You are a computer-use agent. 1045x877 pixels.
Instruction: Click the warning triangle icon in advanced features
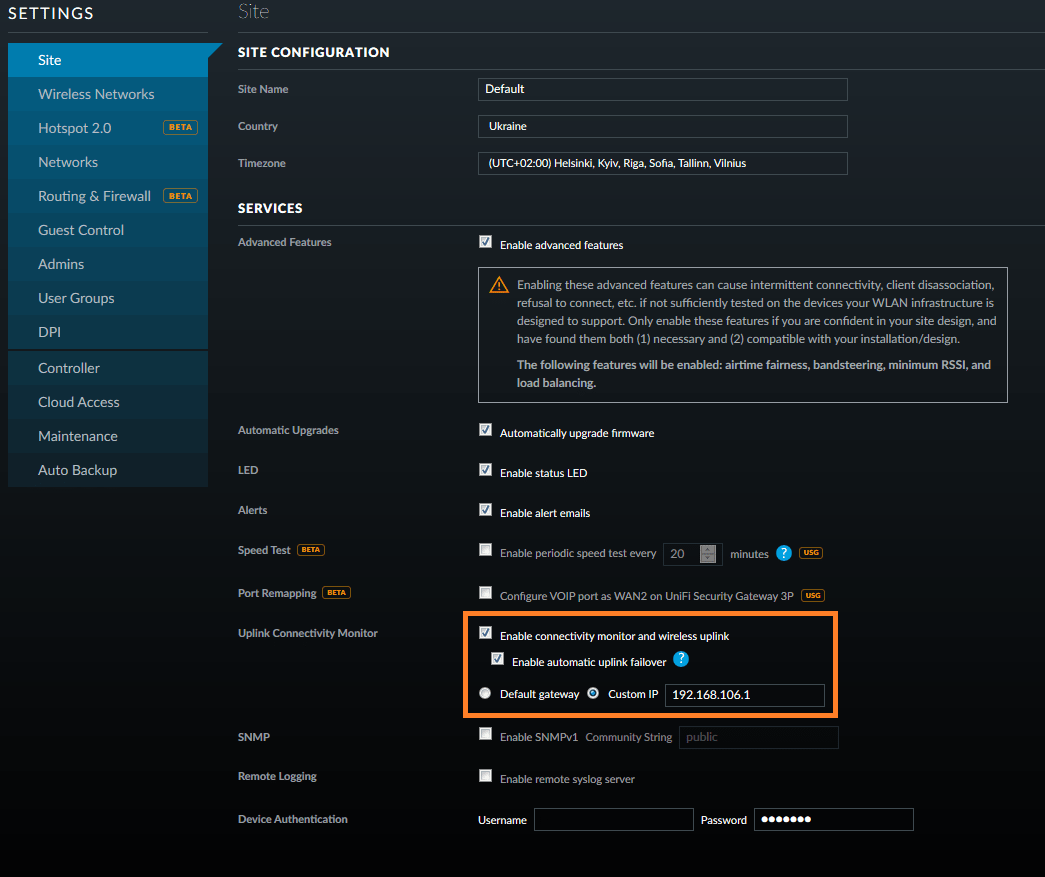tap(499, 286)
